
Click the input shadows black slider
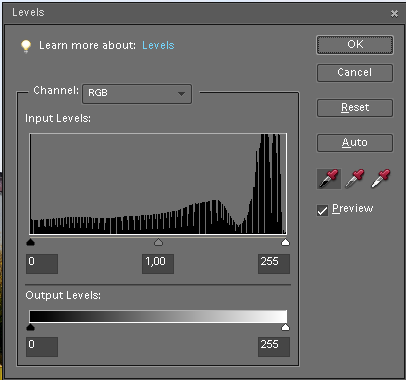[x=30, y=242]
